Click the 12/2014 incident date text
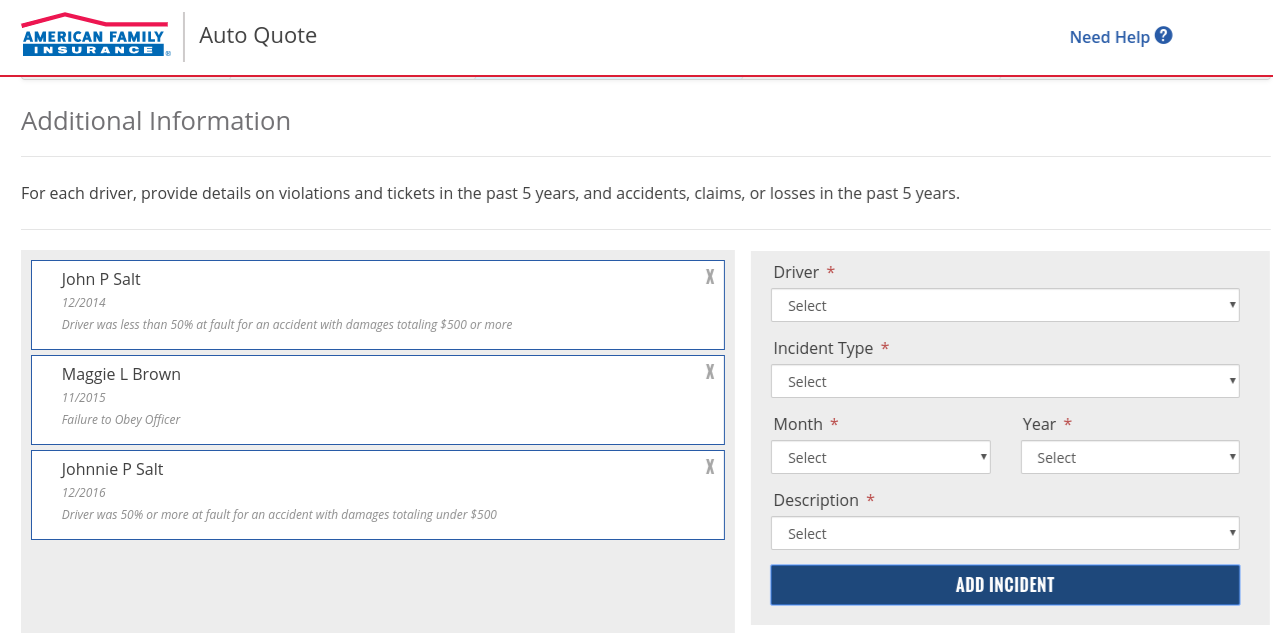The height and width of the screenshot is (633, 1273). pyautogui.click(x=84, y=303)
